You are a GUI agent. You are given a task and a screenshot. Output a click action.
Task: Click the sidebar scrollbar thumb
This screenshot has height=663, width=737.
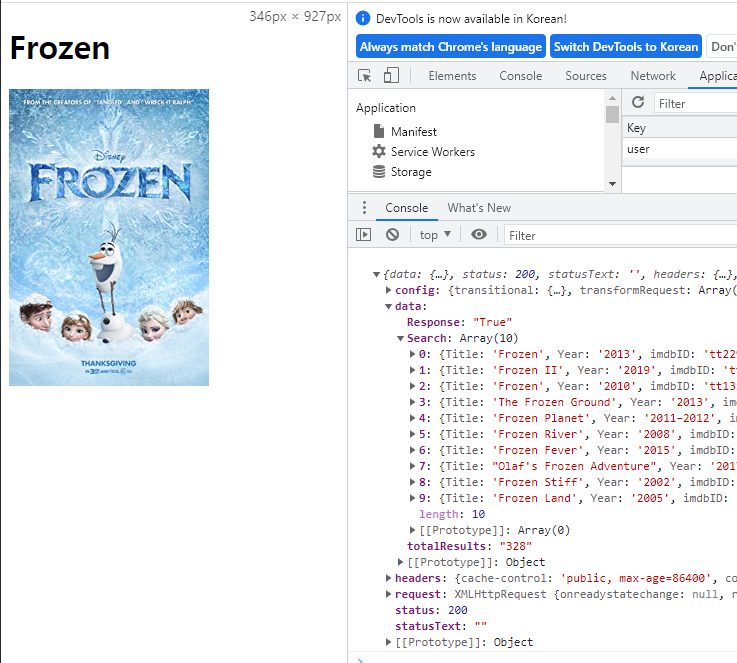[x=612, y=114]
